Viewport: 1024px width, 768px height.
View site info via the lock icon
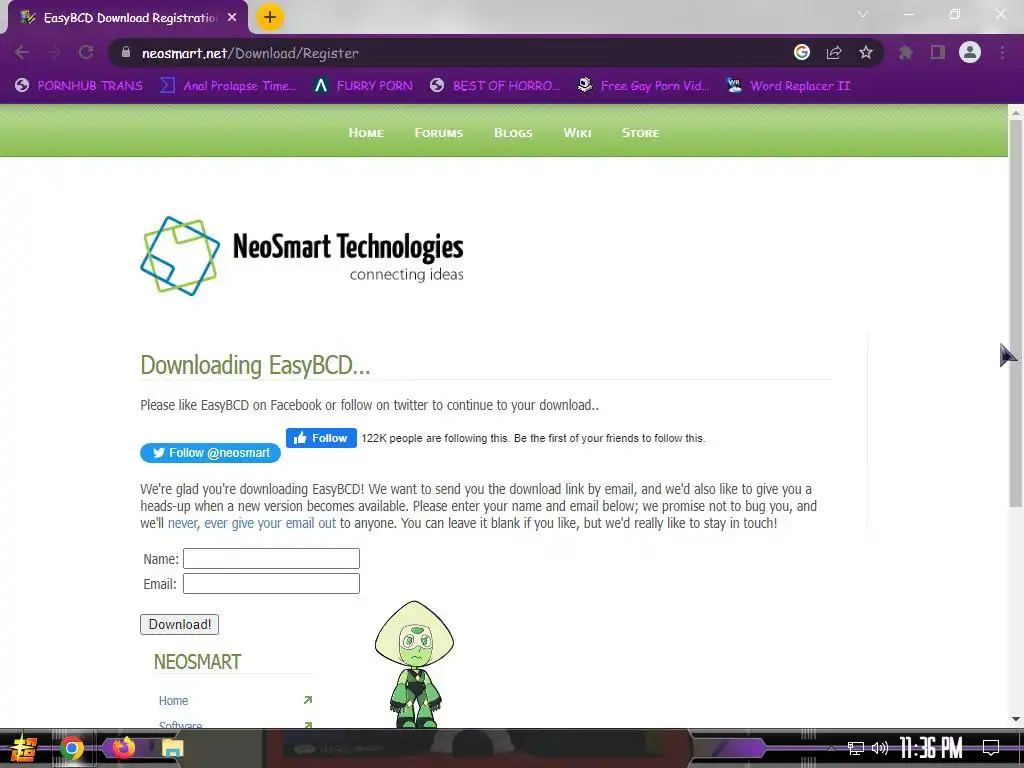click(126, 52)
